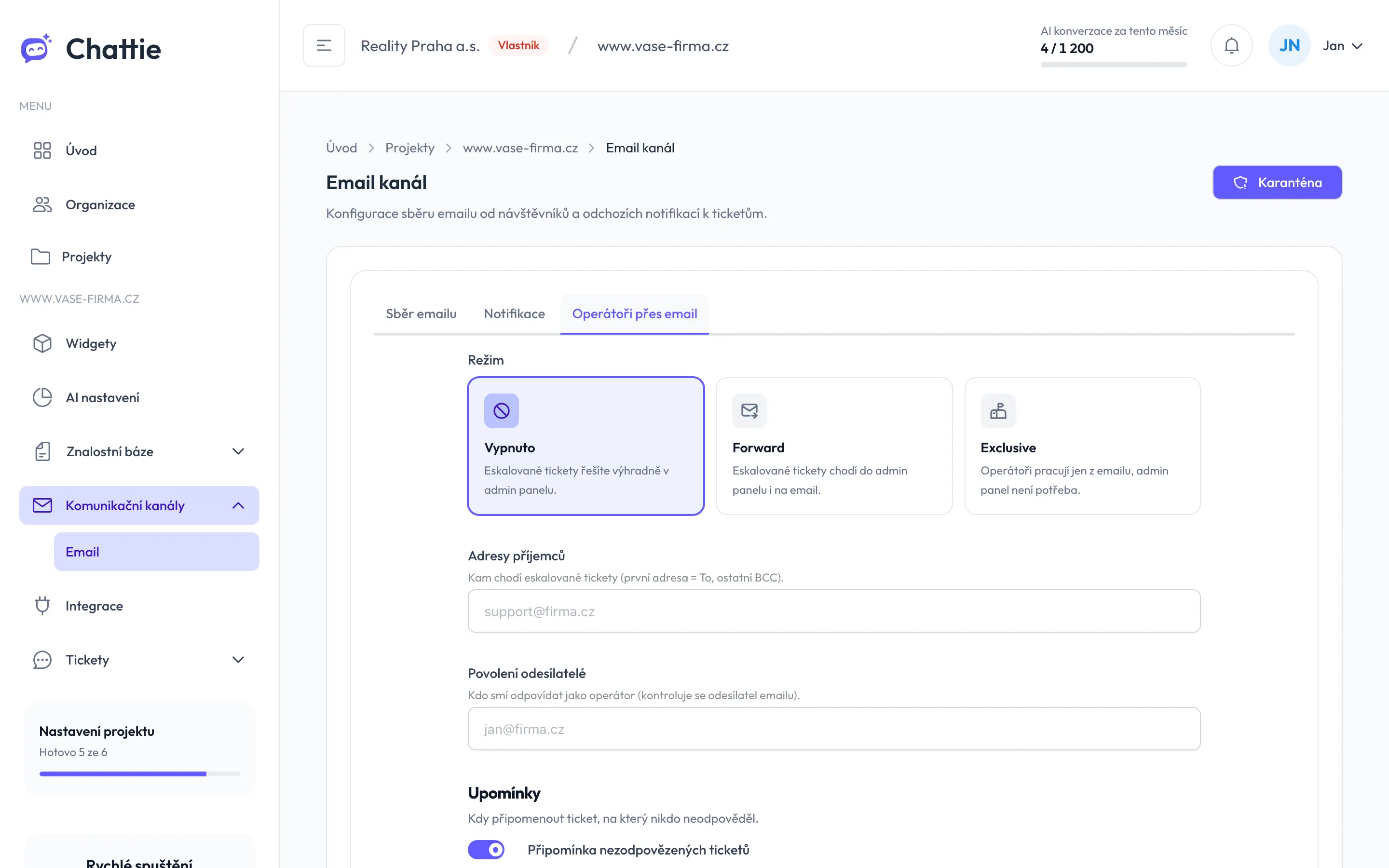The image size is (1389, 868).
Task: Click the Projekty folder icon
Action: (40, 257)
